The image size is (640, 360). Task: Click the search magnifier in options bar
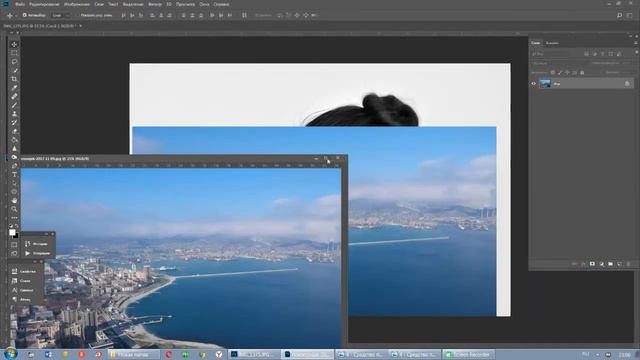pyautogui.click(x=619, y=16)
